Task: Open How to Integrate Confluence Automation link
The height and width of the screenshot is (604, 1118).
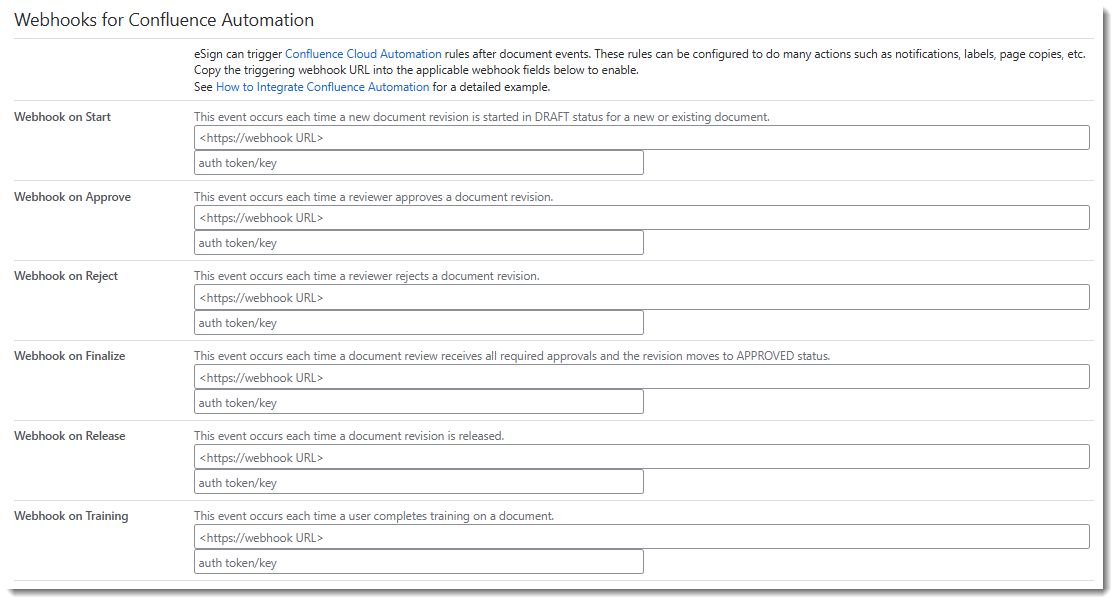Action: tap(322, 87)
